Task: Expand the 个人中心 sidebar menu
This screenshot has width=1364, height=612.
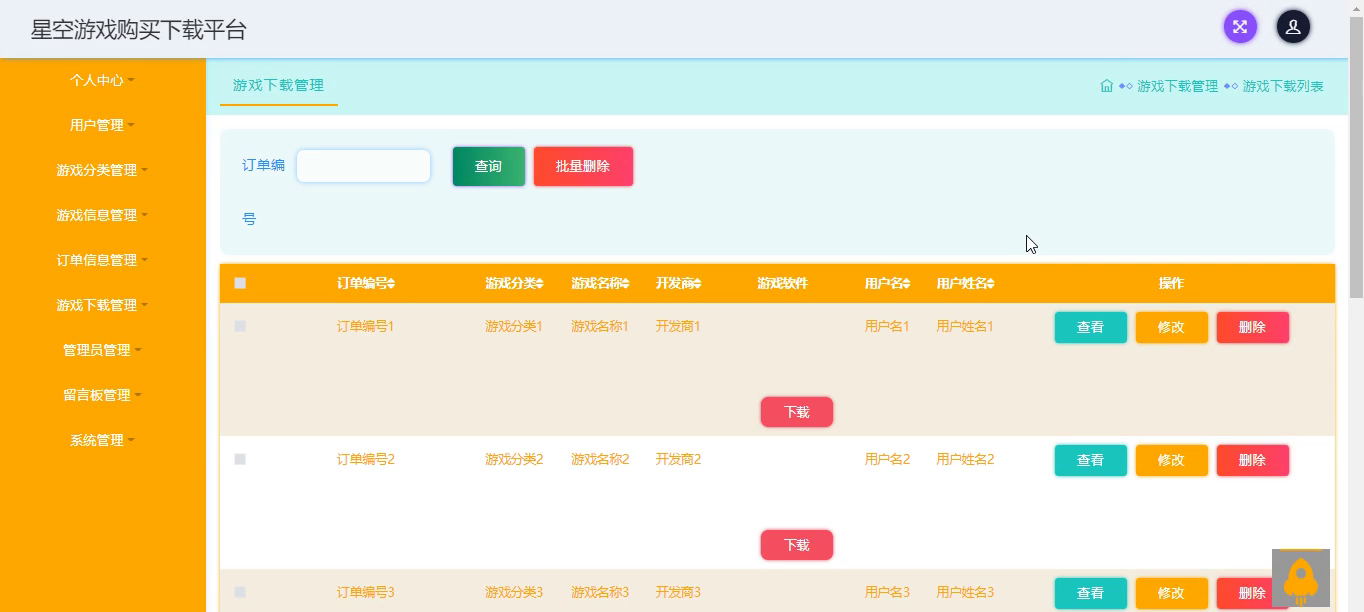Action: click(103, 80)
